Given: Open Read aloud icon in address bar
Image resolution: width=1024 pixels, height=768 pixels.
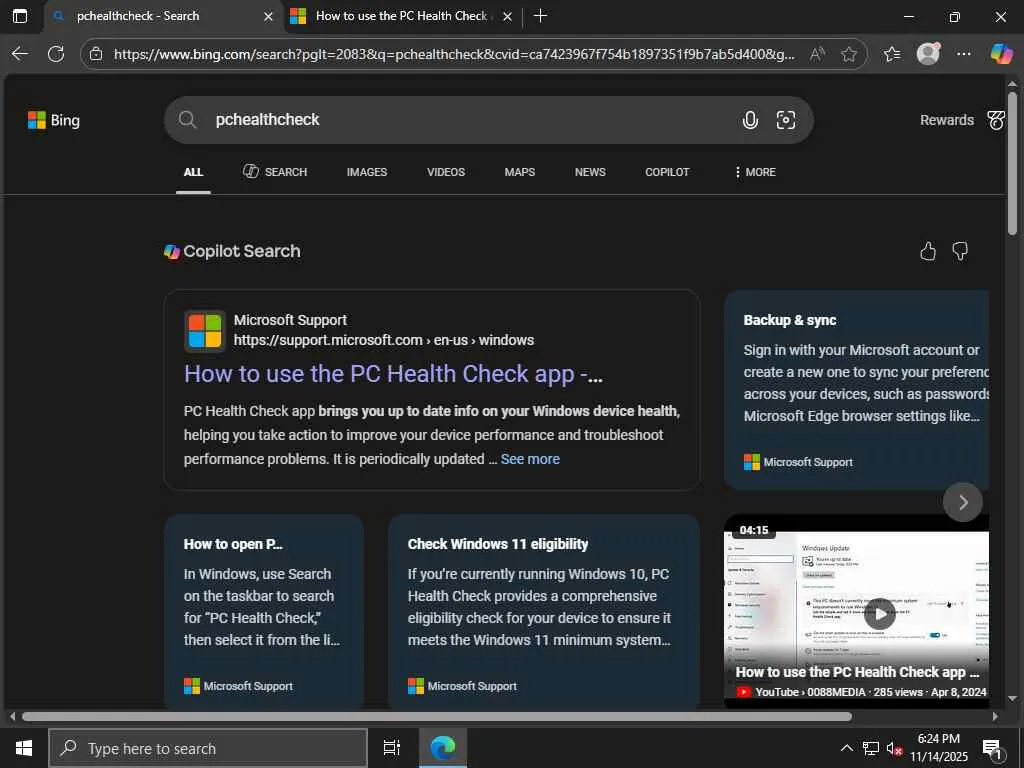Looking at the screenshot, I should [x=816, y=54].
